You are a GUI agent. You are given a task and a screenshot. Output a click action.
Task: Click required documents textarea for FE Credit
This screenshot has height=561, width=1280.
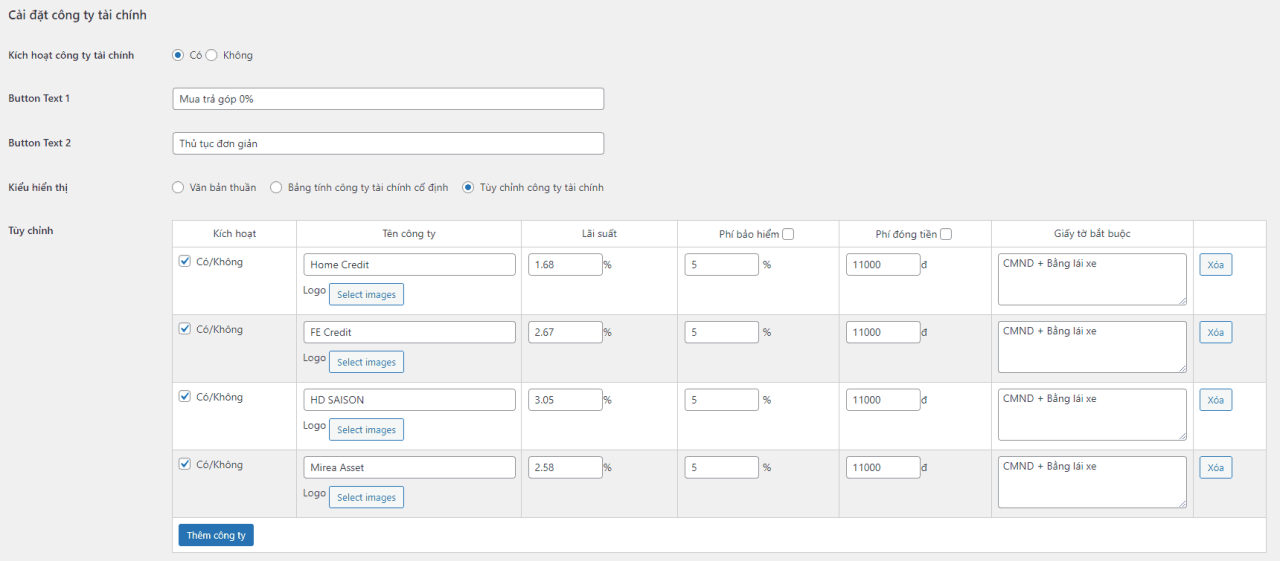coord(1092,346)
